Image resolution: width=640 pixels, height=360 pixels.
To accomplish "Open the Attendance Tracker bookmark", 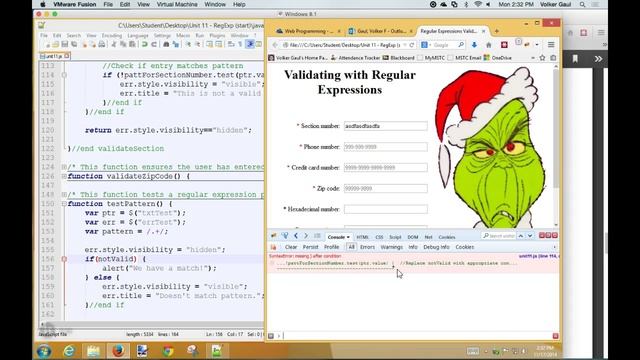I will coord(355,58).
